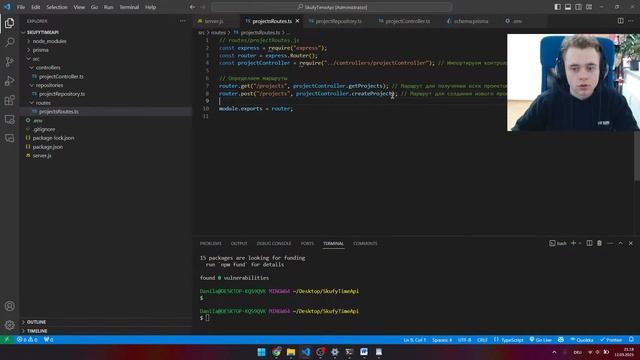Open the Run and Debug view
This screenshot has height=360, width=640.
pyautogui.click(x=9, y=81)
